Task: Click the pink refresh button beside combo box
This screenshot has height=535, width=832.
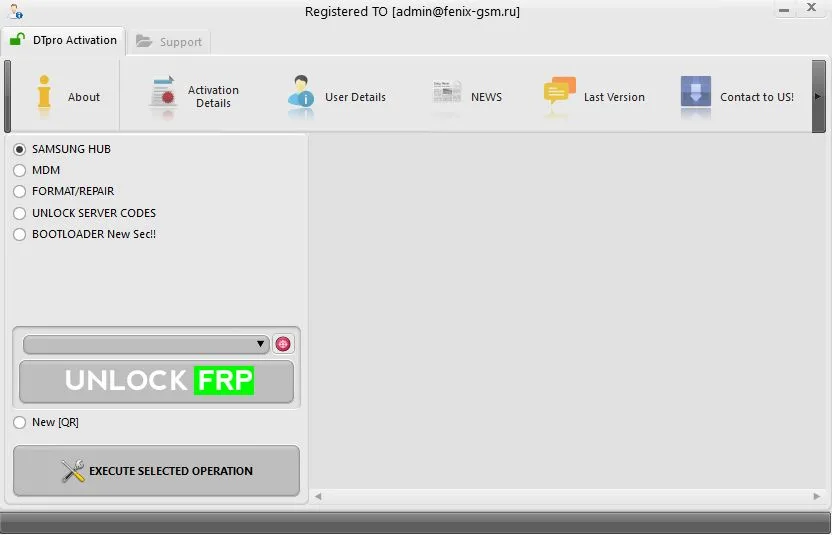Action: pyautogui.click(x=283, y=344)
